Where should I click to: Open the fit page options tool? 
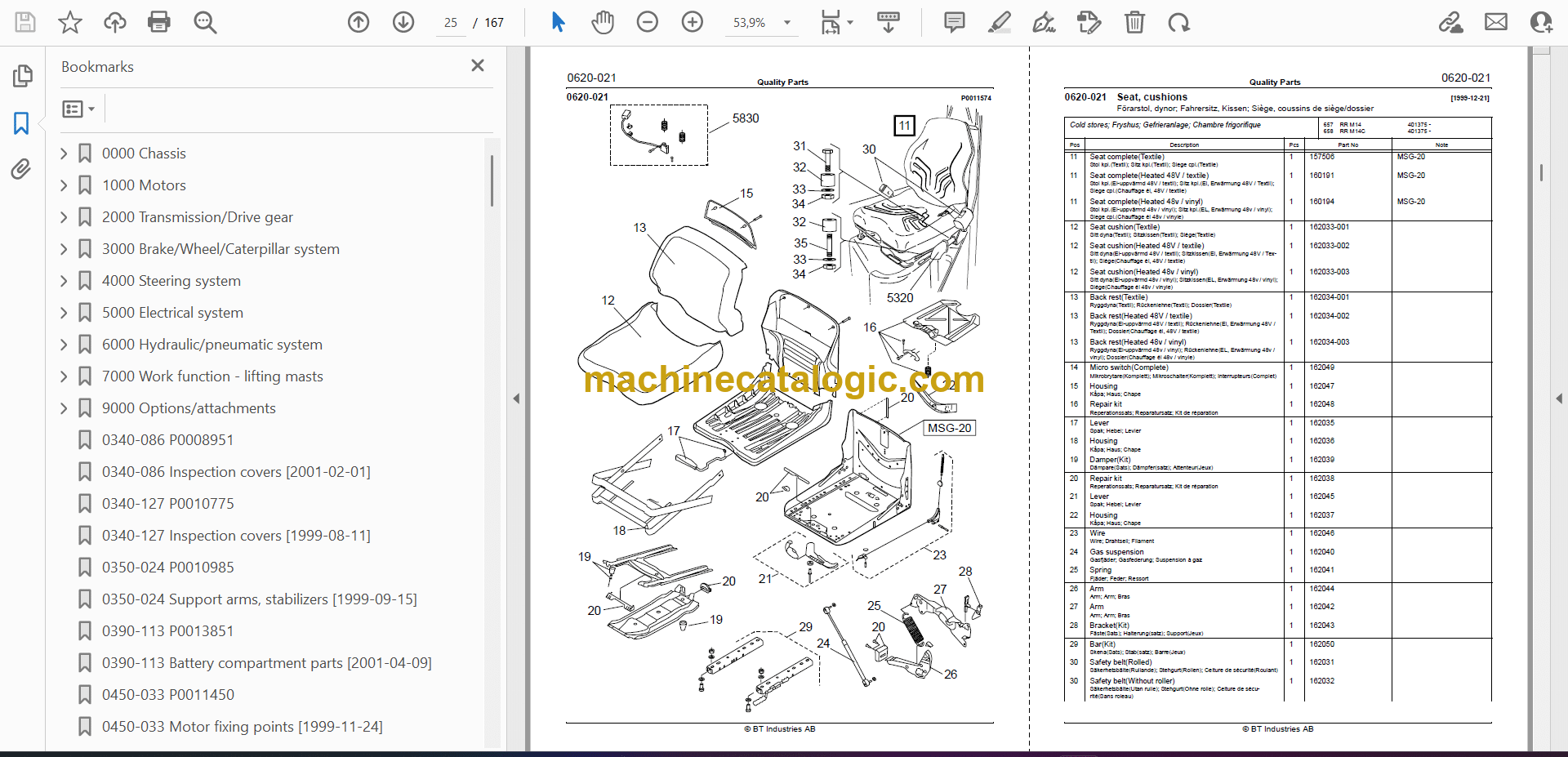(836, 22)
